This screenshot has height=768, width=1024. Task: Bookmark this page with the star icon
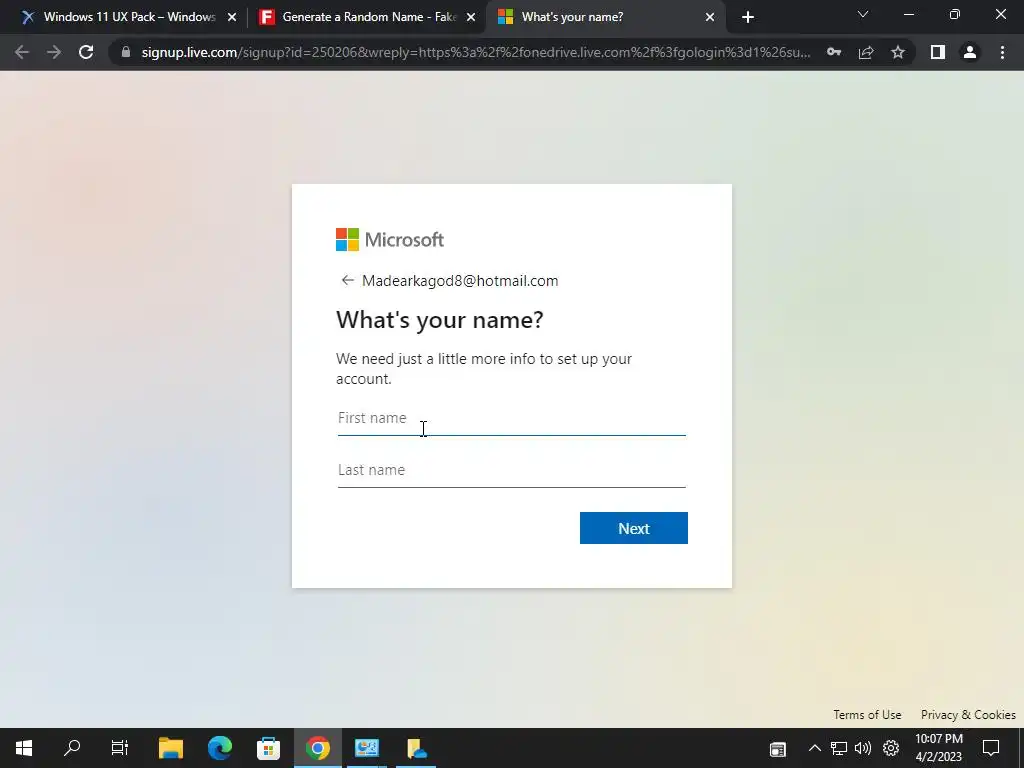tap(898, 52)
